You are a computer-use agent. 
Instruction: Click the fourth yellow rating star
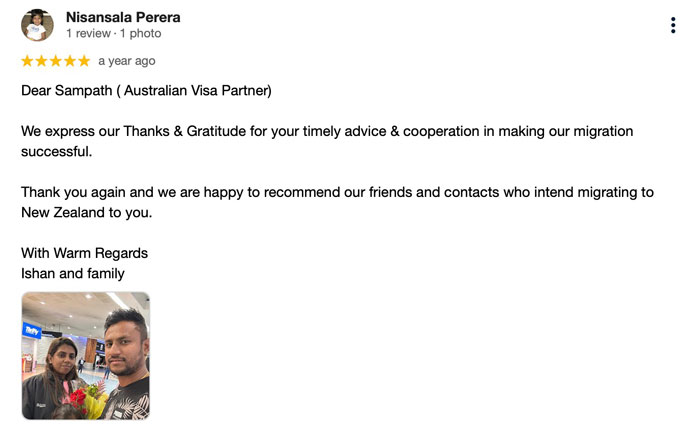click(x=70, y=61)
